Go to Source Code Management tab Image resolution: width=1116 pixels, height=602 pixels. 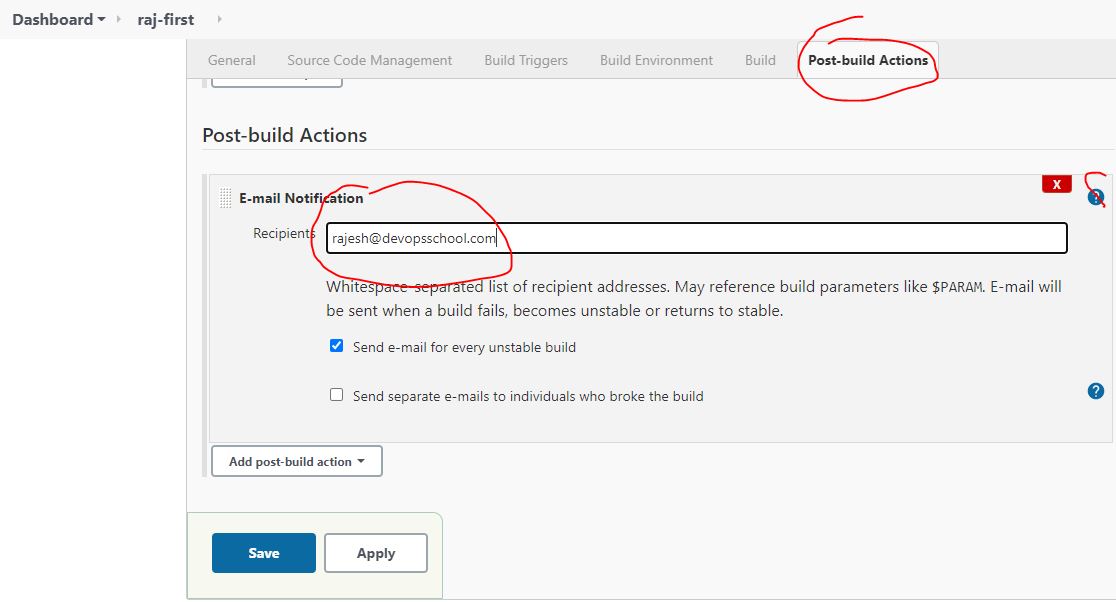tap(369, 60)
